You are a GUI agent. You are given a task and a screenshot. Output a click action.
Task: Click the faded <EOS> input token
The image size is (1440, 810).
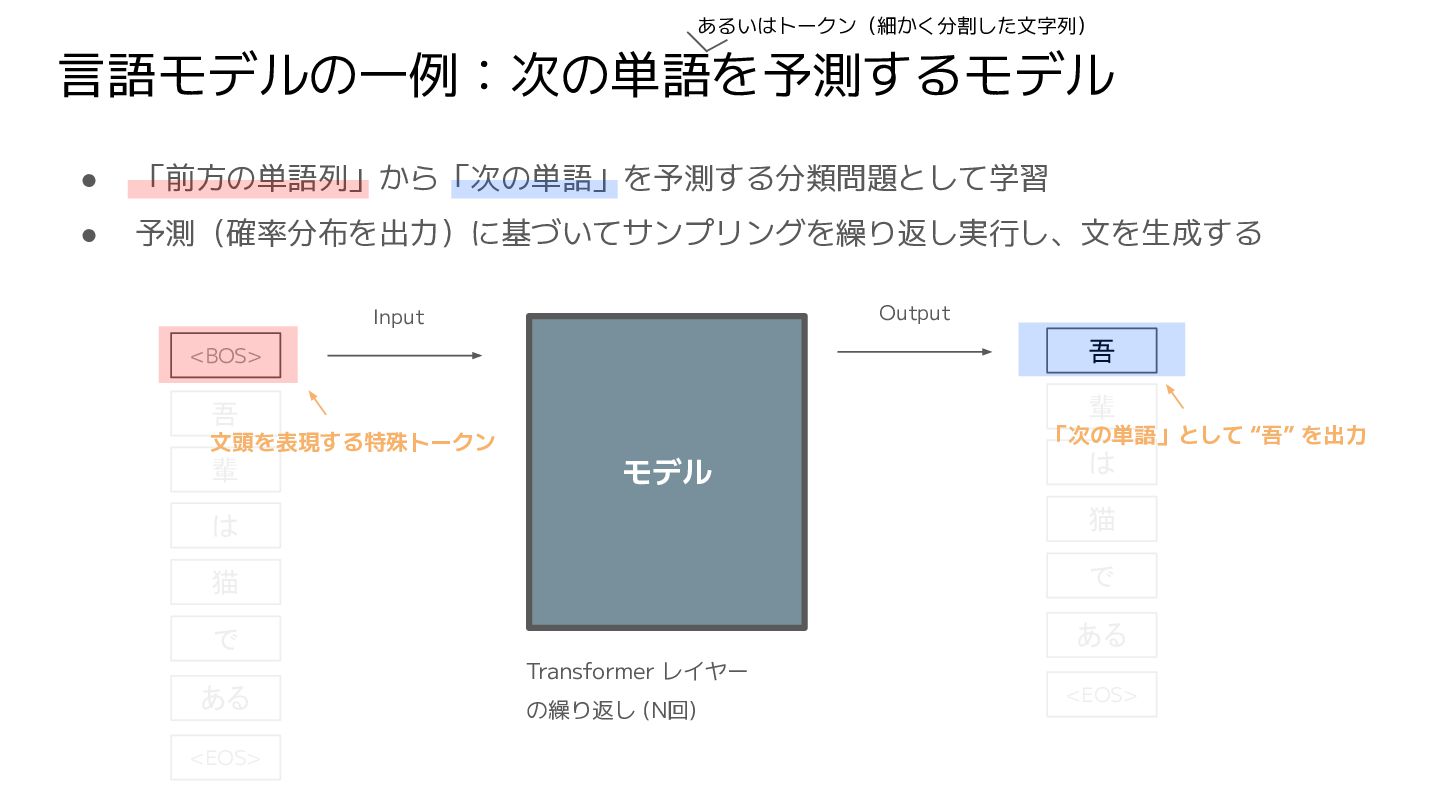226,758
